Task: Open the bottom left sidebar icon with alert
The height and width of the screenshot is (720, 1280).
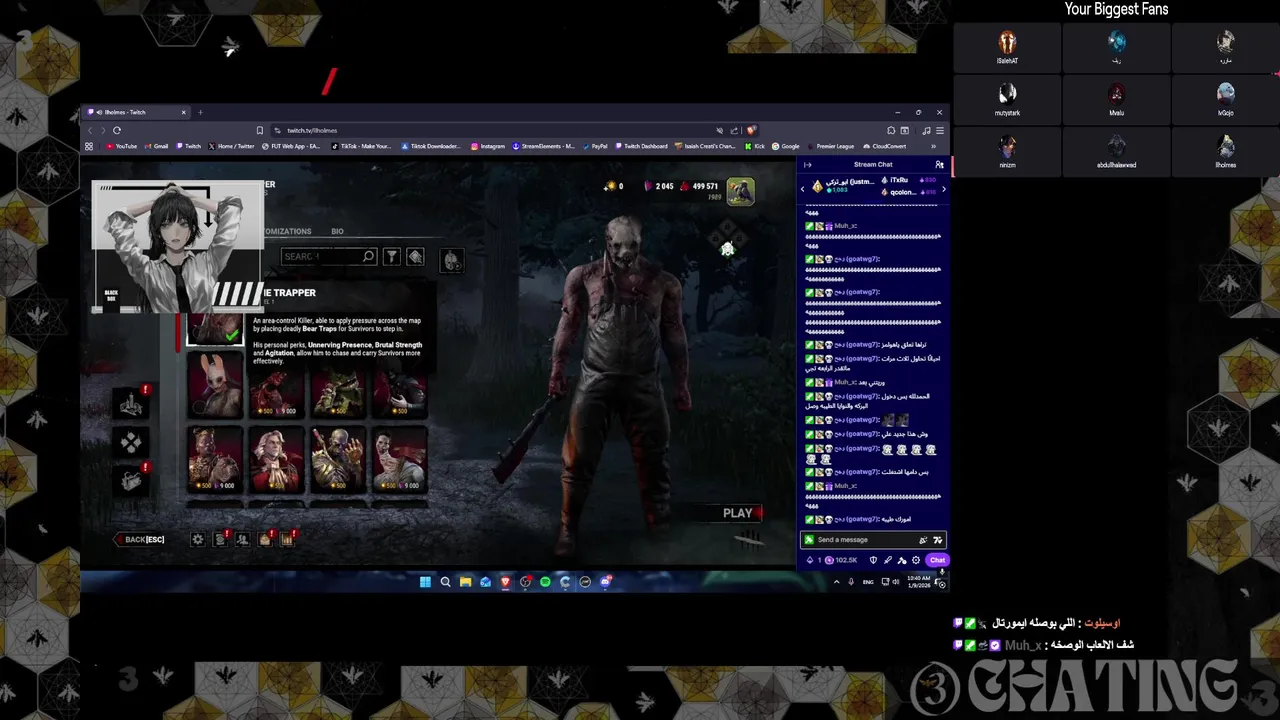Action: (130, 481)
